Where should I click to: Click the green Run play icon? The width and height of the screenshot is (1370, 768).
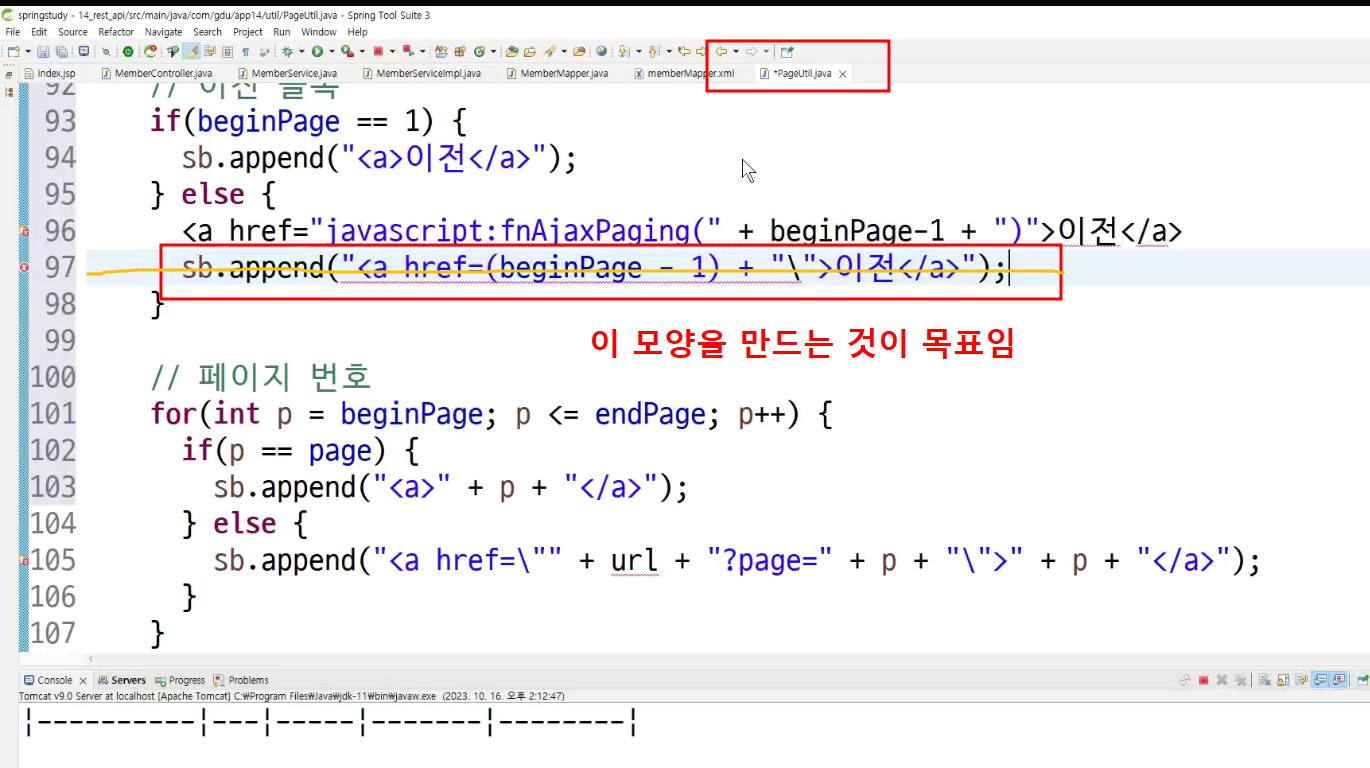[317, 51]
